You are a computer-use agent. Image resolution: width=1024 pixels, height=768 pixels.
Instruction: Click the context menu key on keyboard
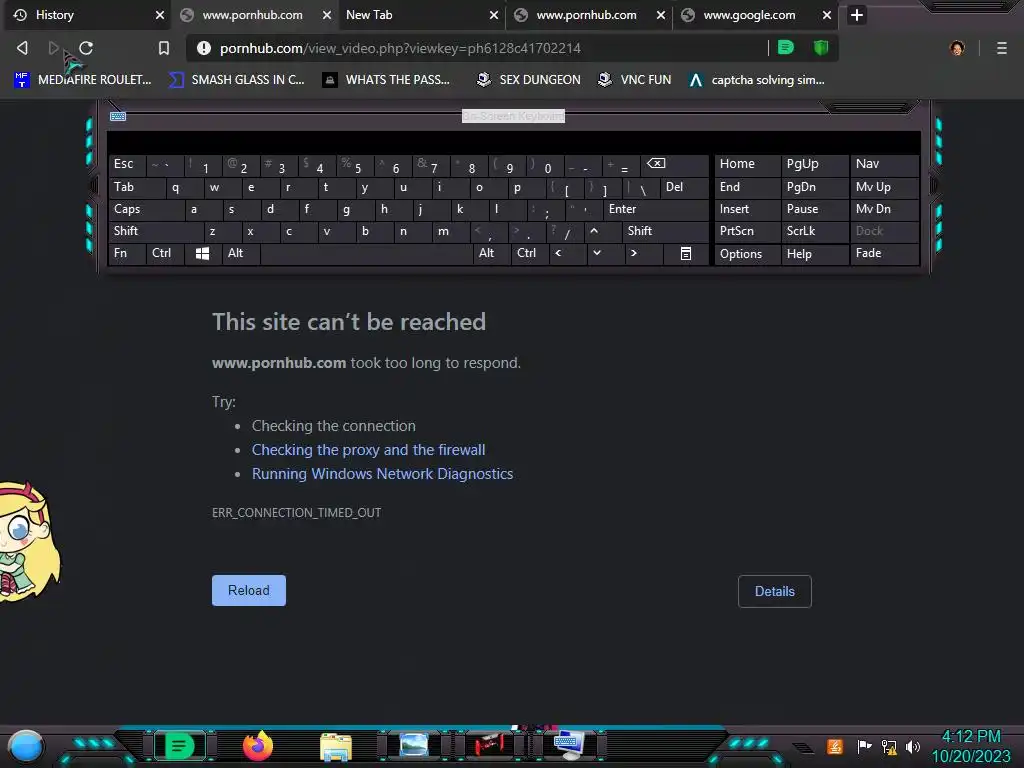click(x=686, y=253)
